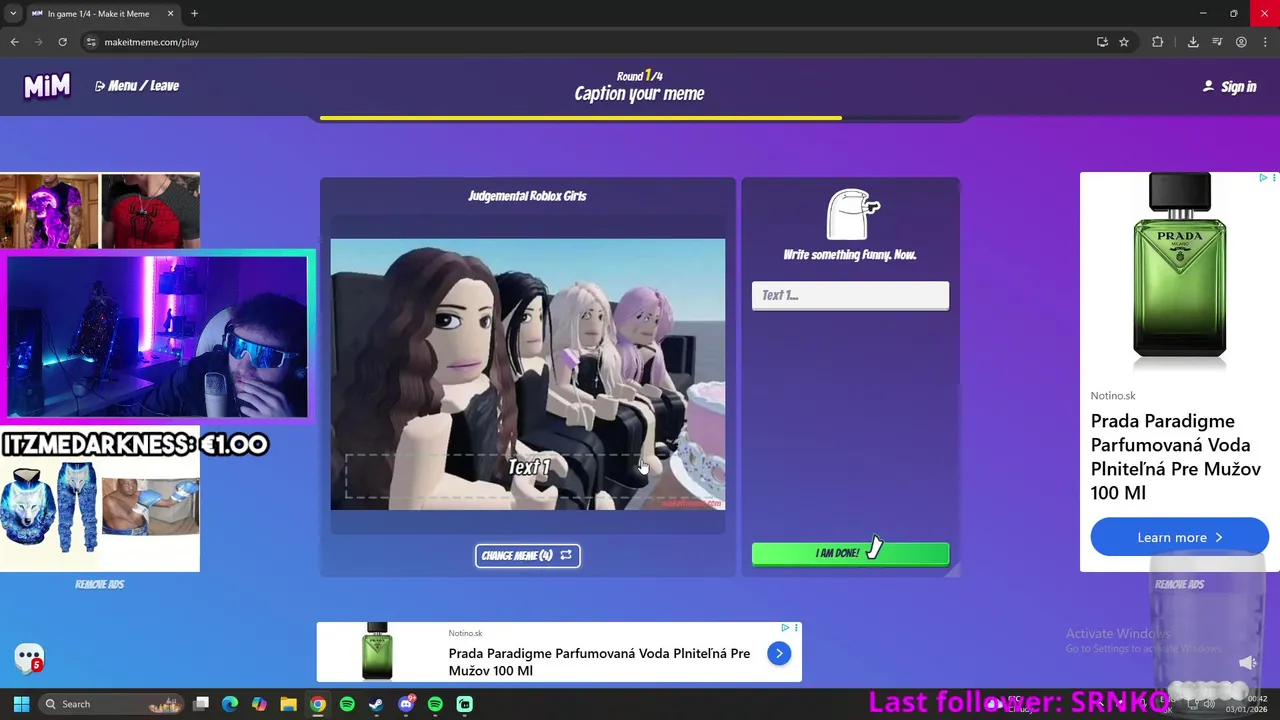Reload the current page
1280x720 pixels.
(62, 42)
